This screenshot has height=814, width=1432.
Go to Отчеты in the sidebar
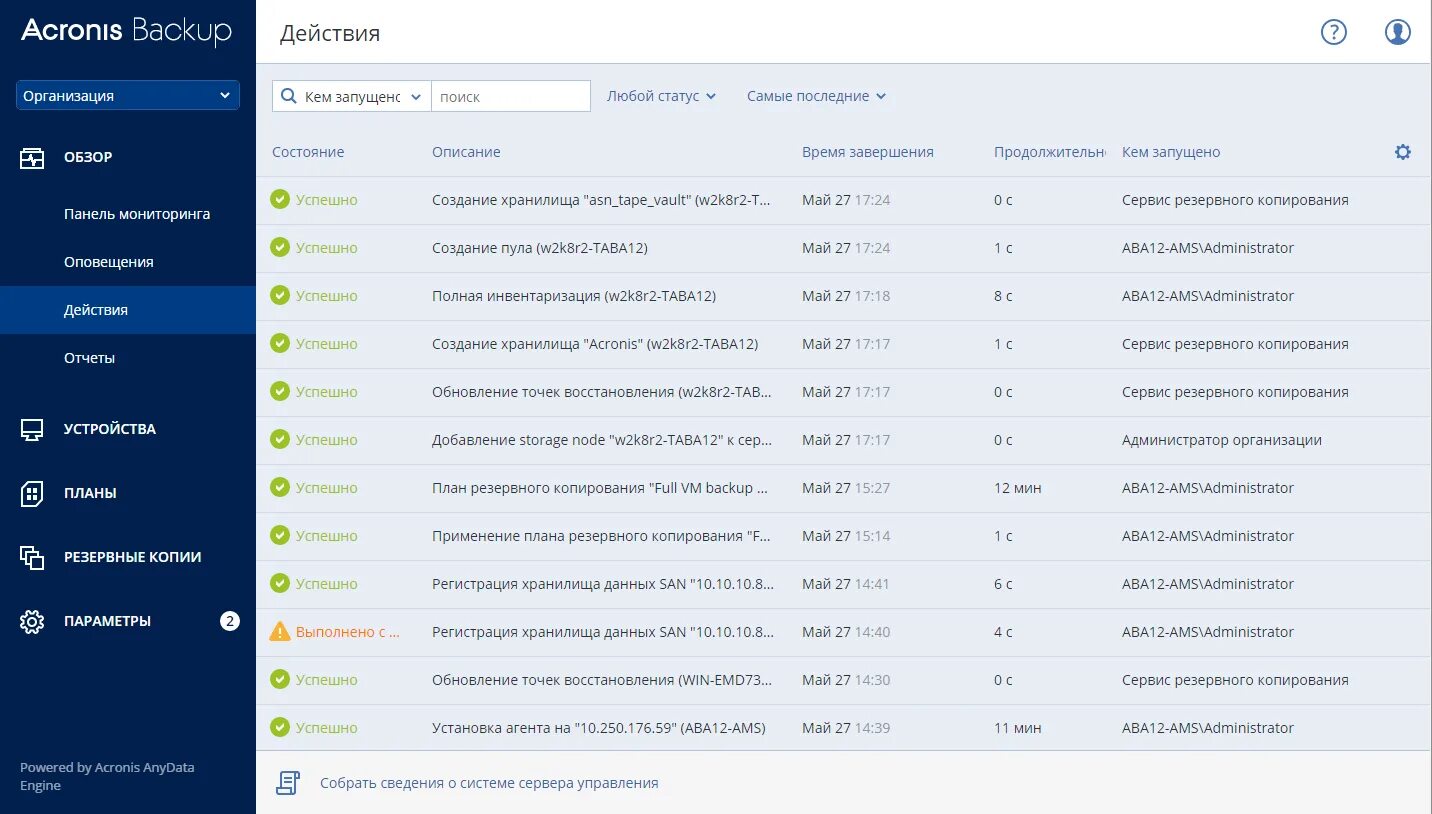coord(90,358)
